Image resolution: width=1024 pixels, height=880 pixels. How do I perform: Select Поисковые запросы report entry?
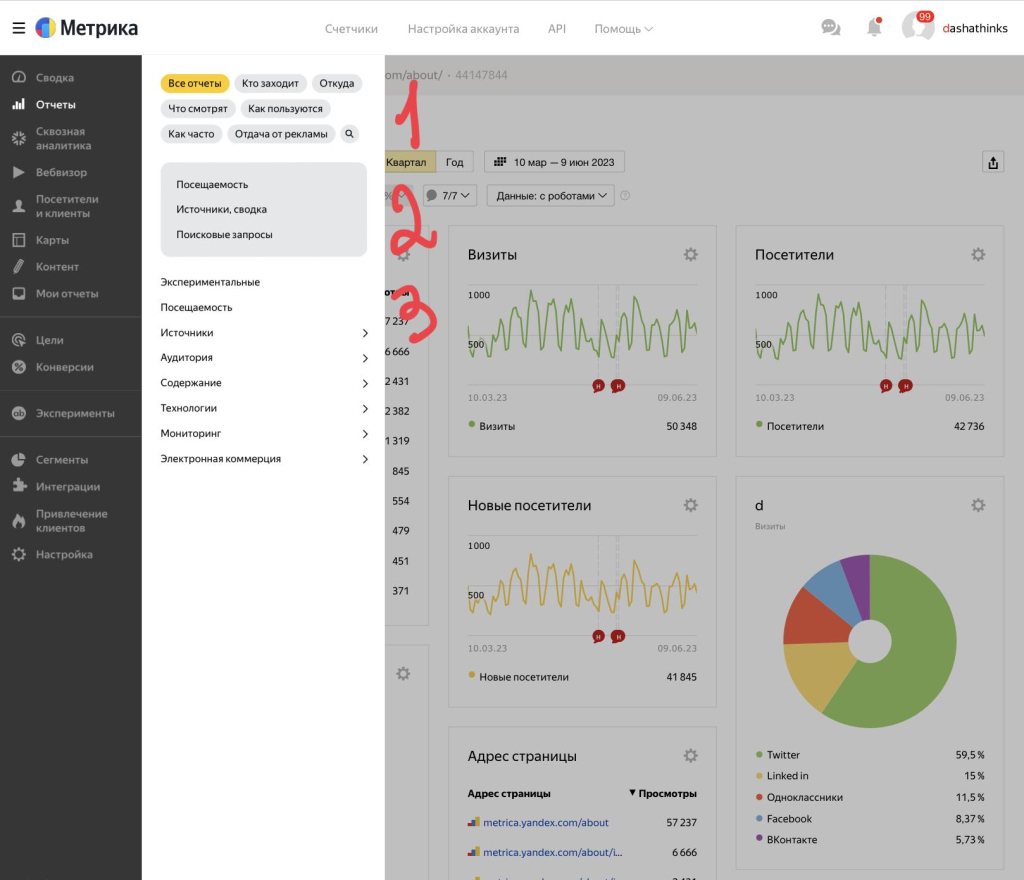coord(224,234)
